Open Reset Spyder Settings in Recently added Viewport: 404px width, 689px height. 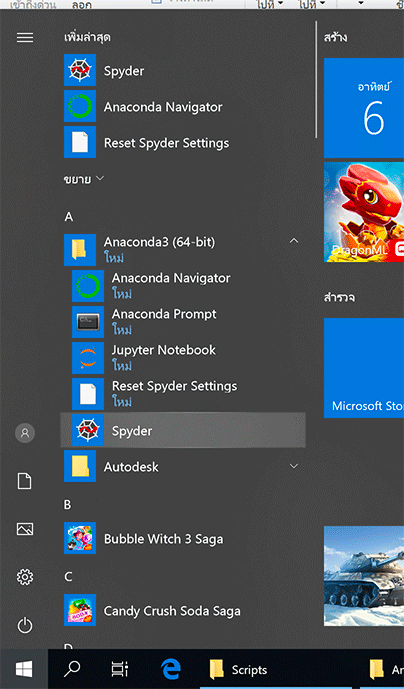pyautogui.click(x=182, y=142)
